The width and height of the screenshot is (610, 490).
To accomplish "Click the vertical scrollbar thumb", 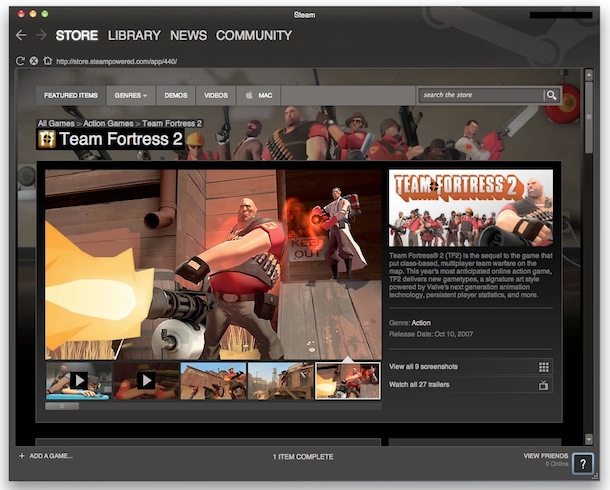I will click(589, 117).
